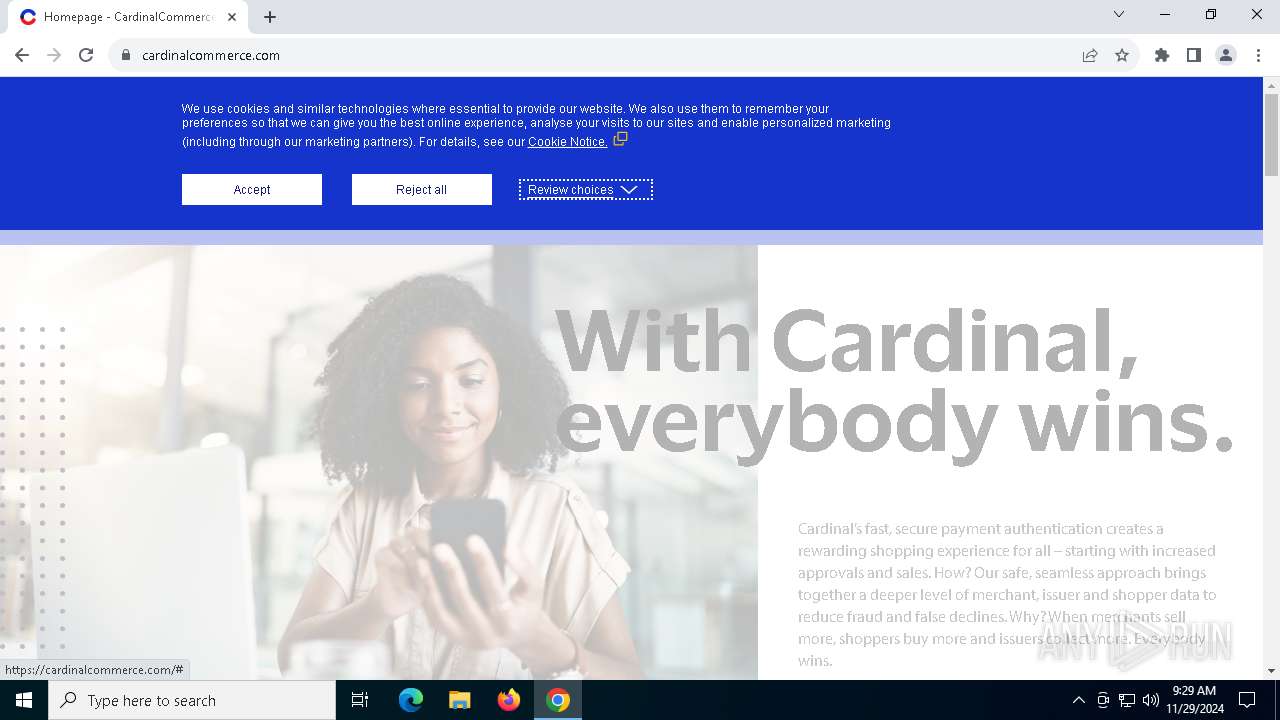Click the taskbar search box
Image resolution: width=1280 pixels, height=720 pixels.
click(192, 700)
